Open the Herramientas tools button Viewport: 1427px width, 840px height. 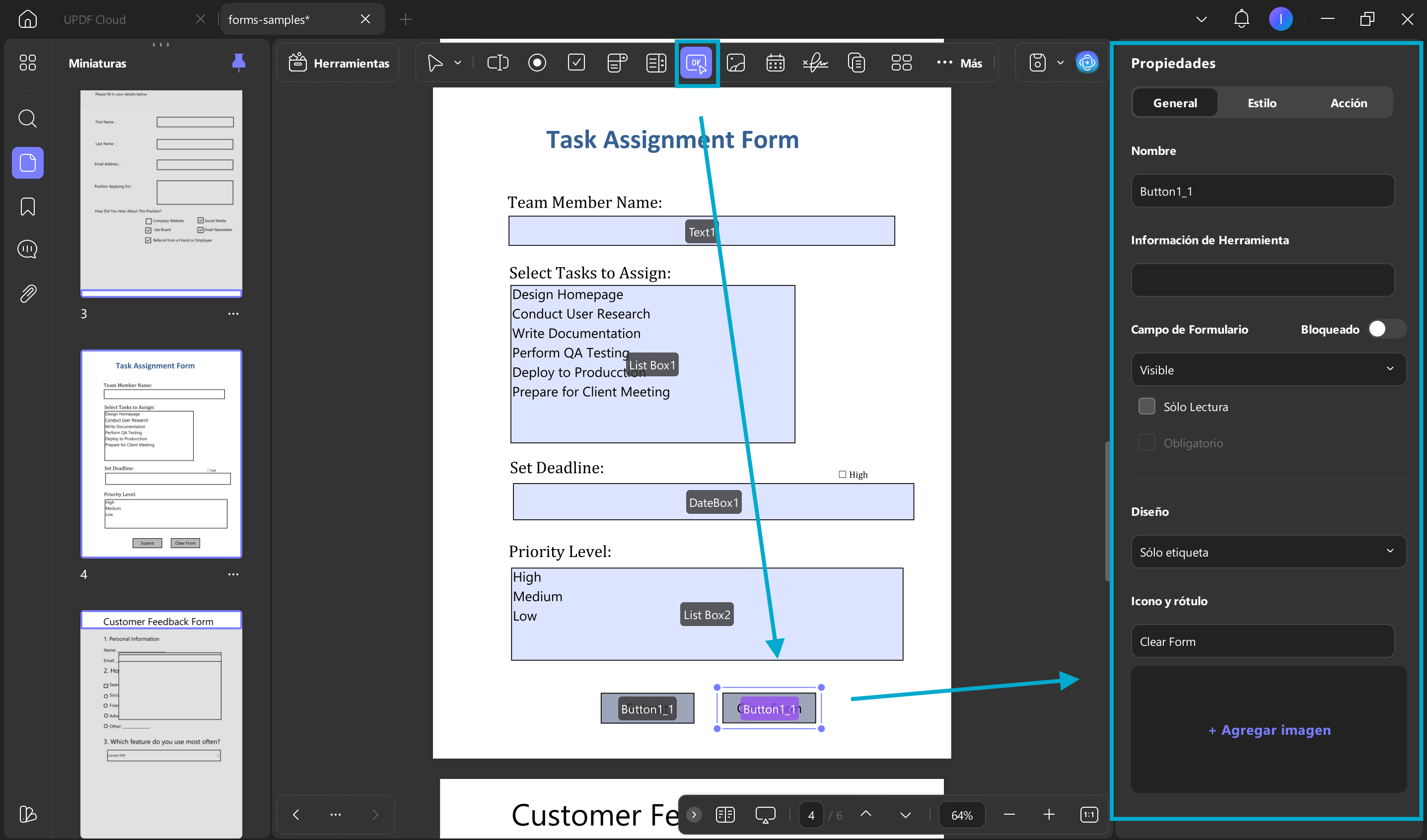click(x=338, y=63)
